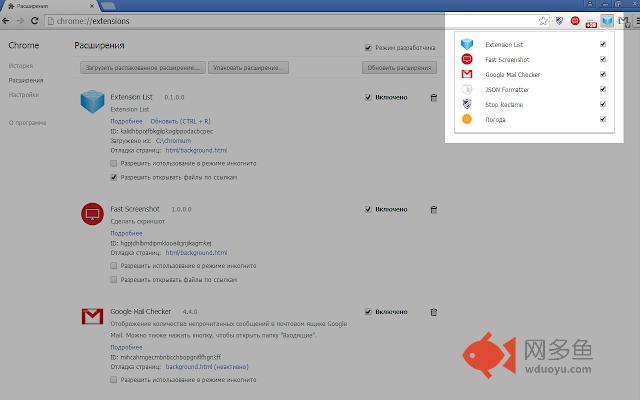Click the Обновить расширения button
The width and height of the screenshot is (640, 400).
pyautogui.click(x=399, y=68)
